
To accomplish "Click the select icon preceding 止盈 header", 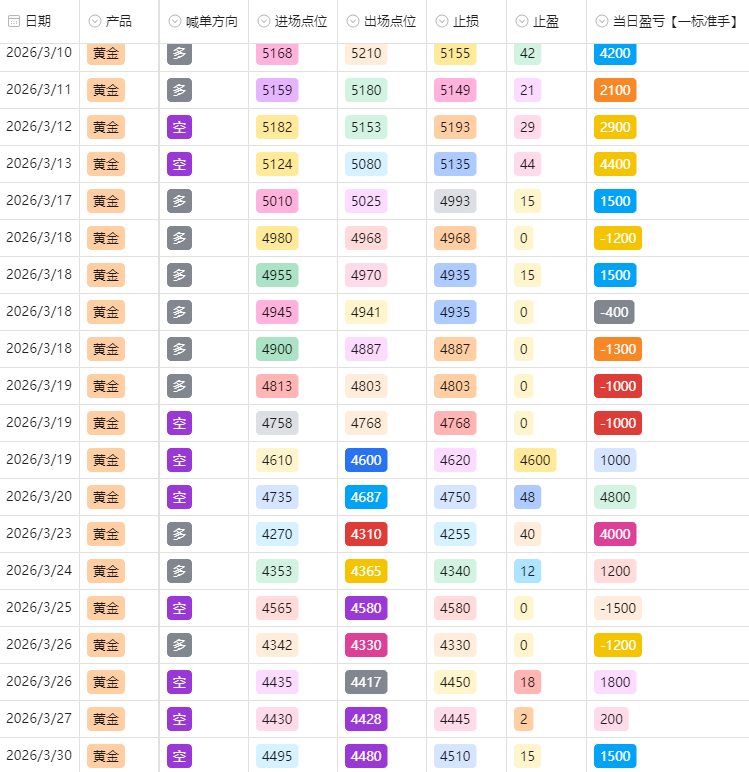I will [524, 21].
